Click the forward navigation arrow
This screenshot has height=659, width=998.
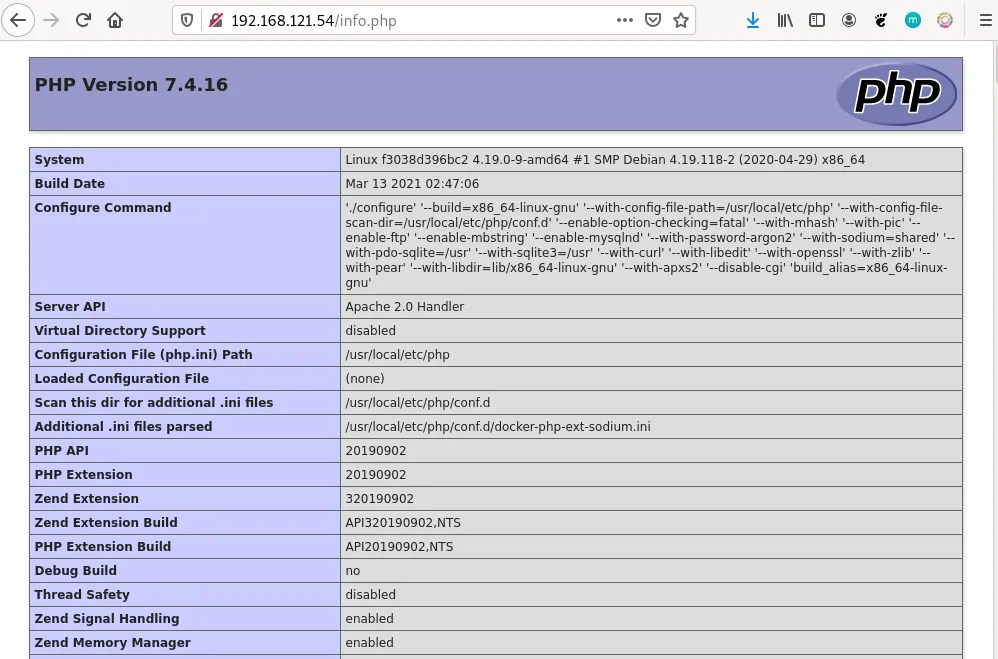tap(51, 20)
